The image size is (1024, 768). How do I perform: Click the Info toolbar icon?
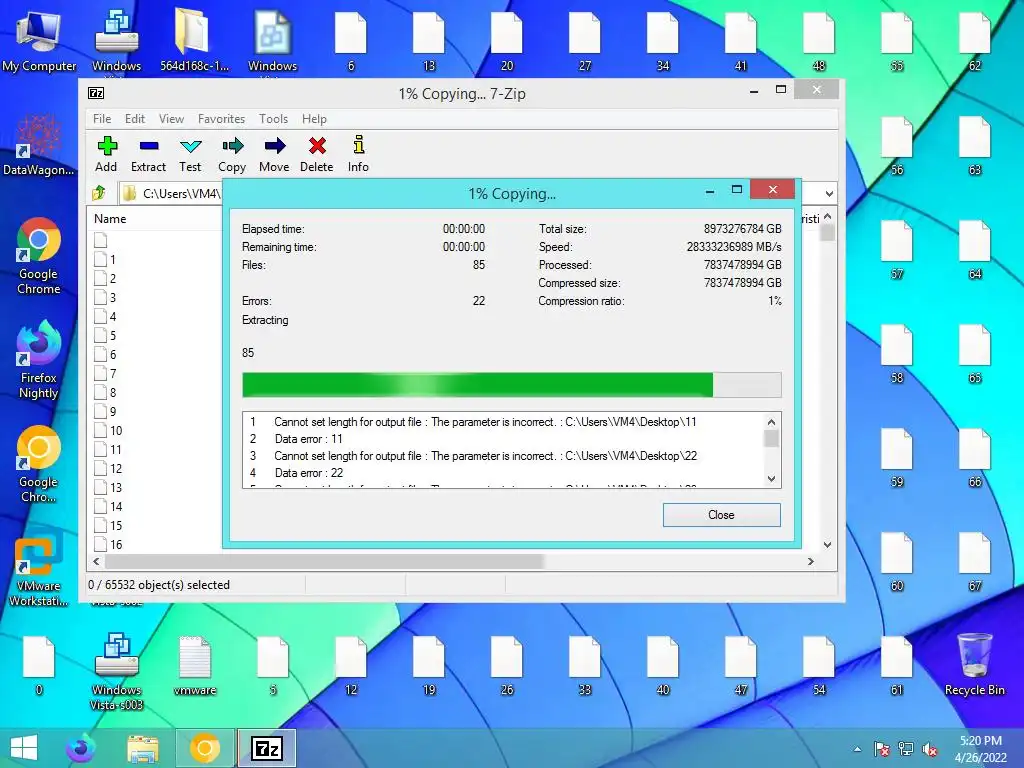(358, 154)
